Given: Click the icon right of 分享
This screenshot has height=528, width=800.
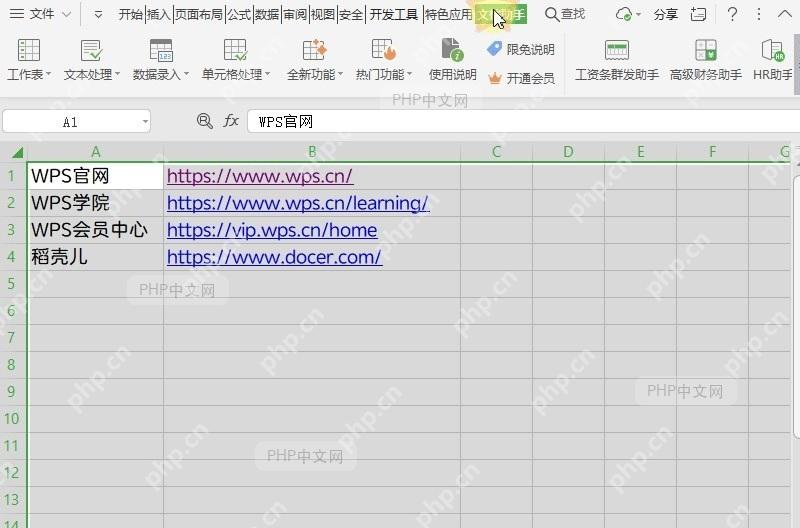Looking at the screenshot, I should [x=698, y=14].
